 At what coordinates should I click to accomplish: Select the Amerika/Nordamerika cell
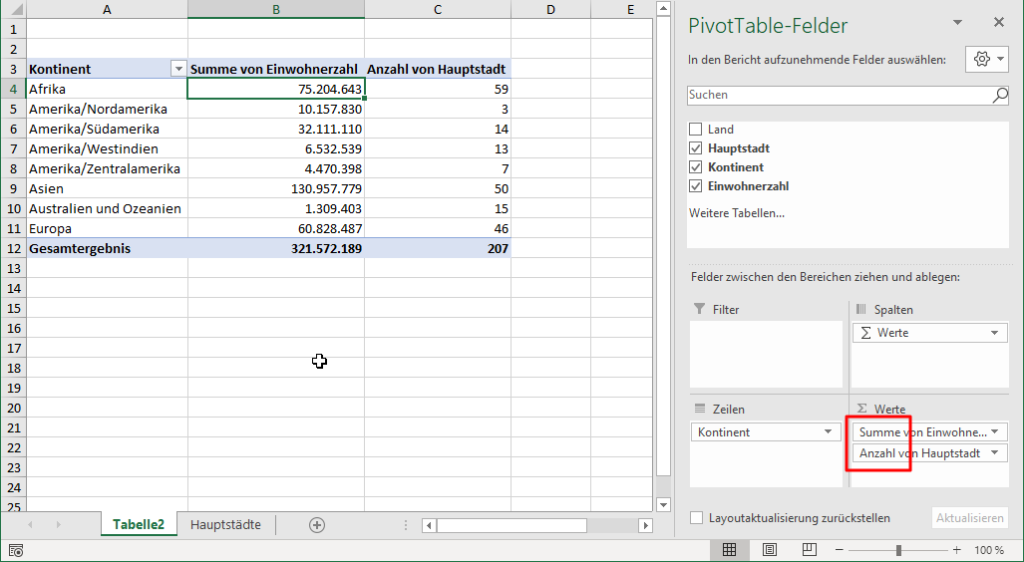(x=107, y=109)
